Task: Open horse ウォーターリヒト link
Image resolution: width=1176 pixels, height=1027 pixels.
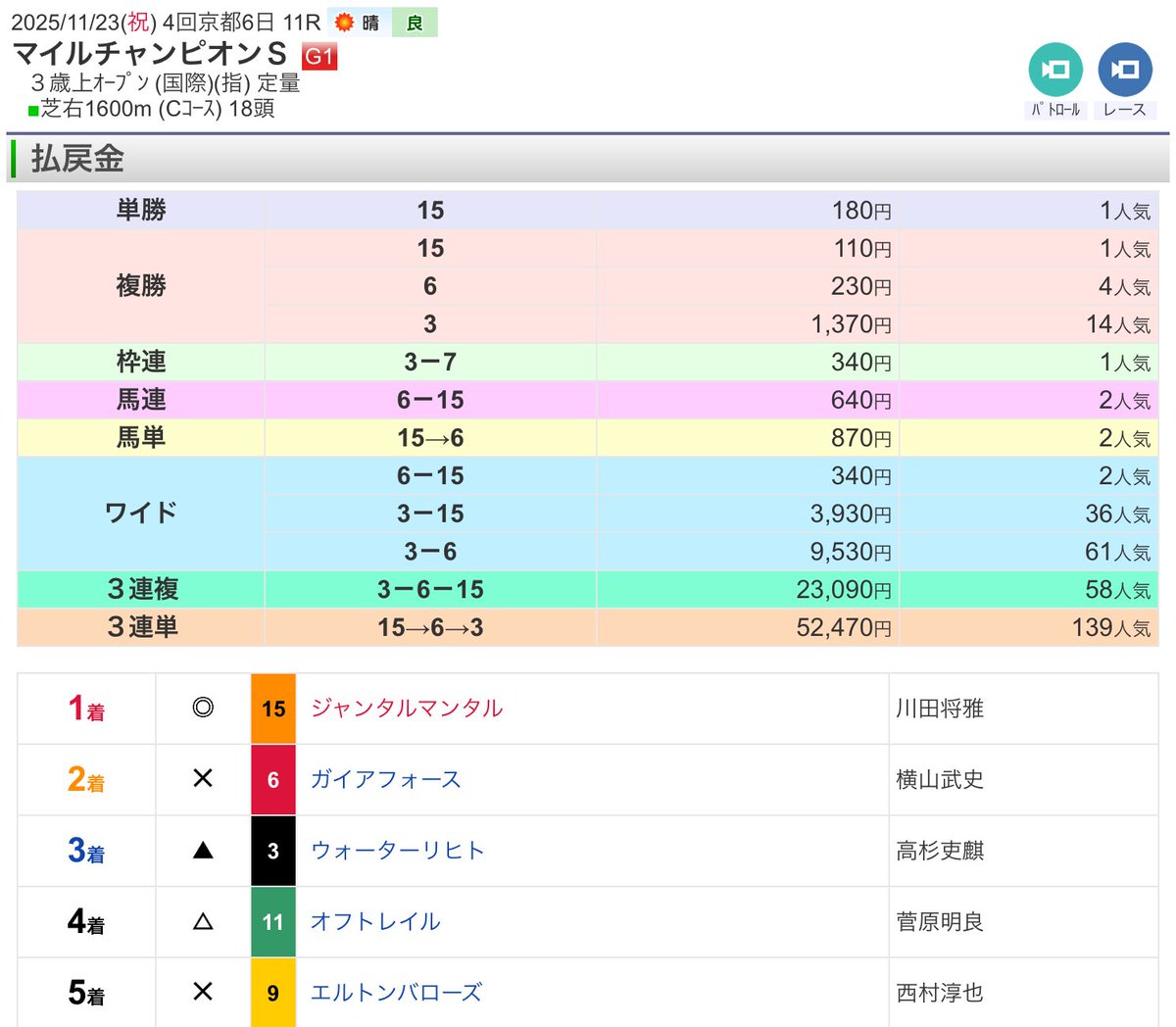Action: [397, 851]
